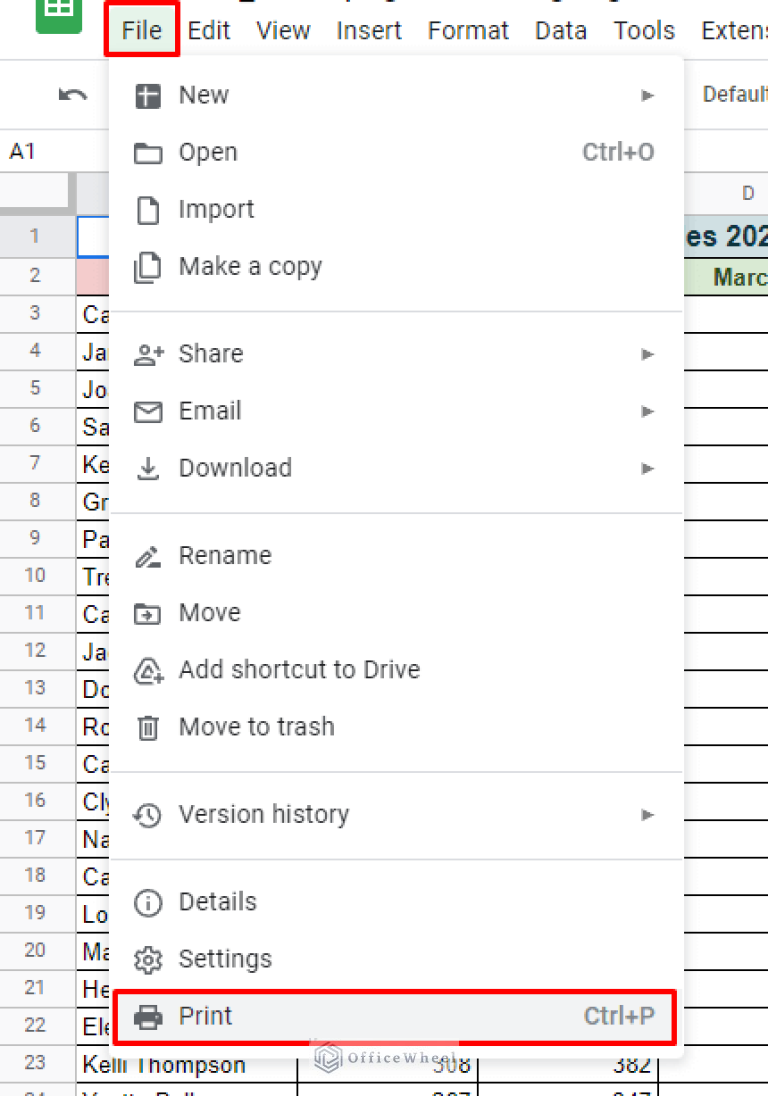The width and height of the screenshot is (768, 1096).
Task: Click the trash can icon
Action: (148, 728)
